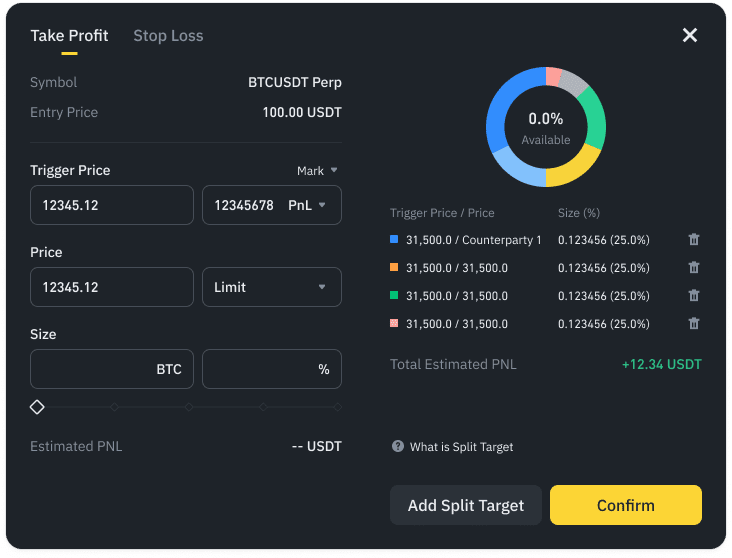Open the Mark trigger type dropdown
The width and height of the screenshot is (732, 558).
[317, 170]
